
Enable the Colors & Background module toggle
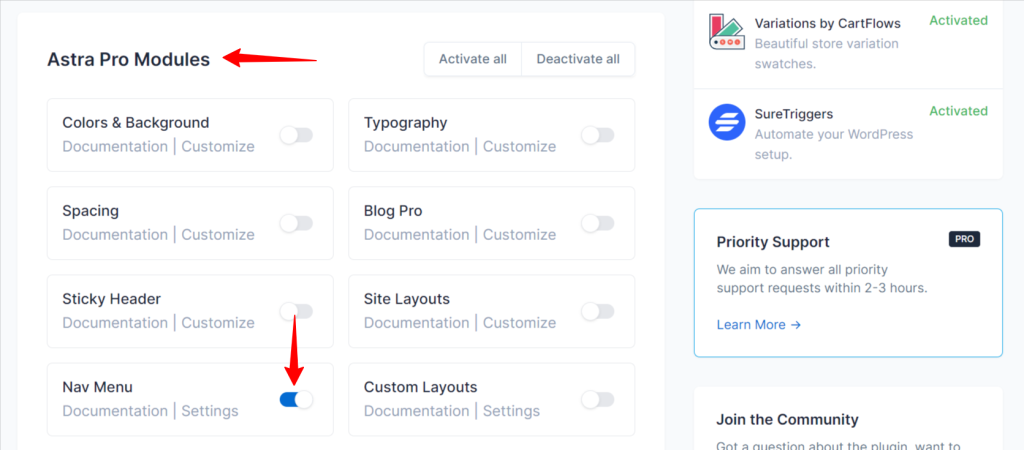pyautogui.click(x=296, y=135)
